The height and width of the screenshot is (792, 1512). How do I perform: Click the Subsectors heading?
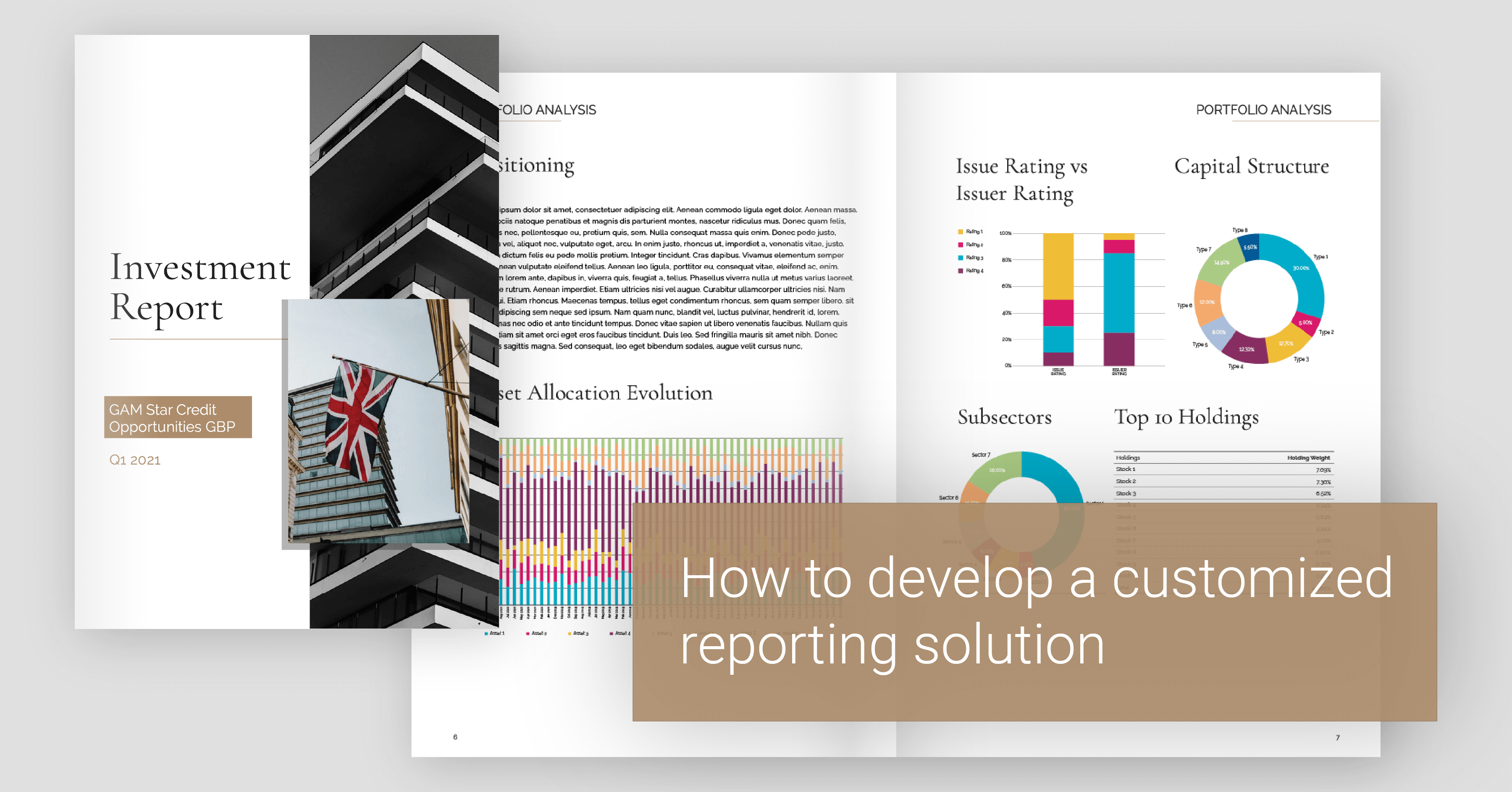coord(1004,417)
